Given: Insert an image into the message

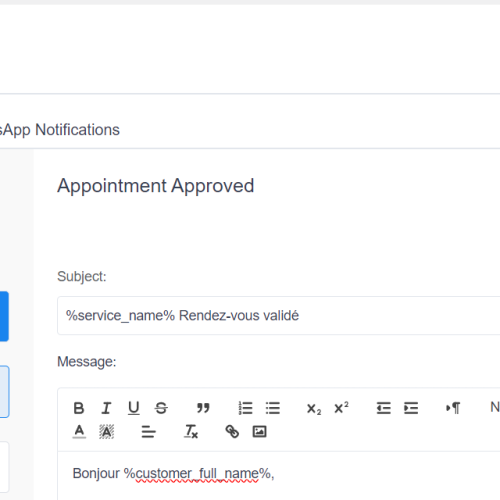Looking at the screenshot, I should point(259,432).
